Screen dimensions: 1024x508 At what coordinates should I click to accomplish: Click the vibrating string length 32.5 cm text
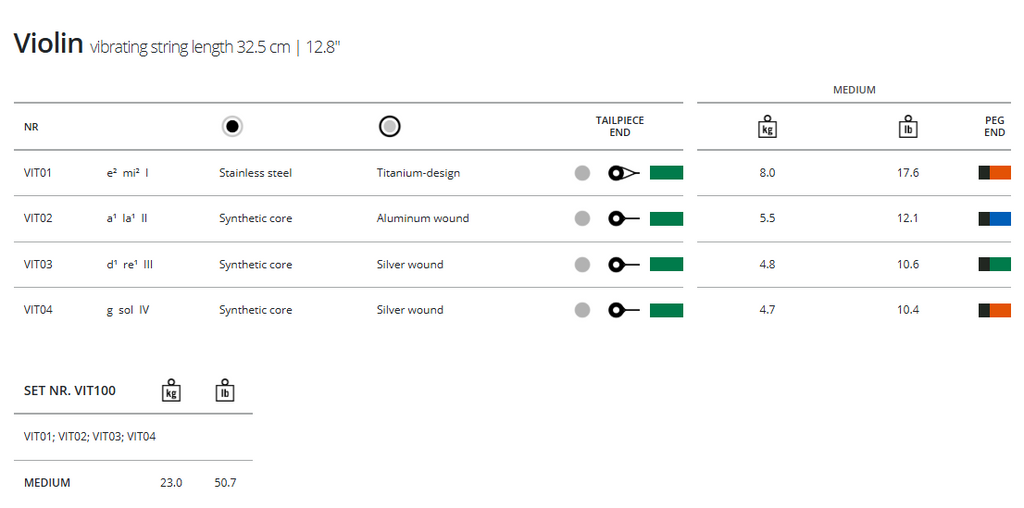(190, 48)
